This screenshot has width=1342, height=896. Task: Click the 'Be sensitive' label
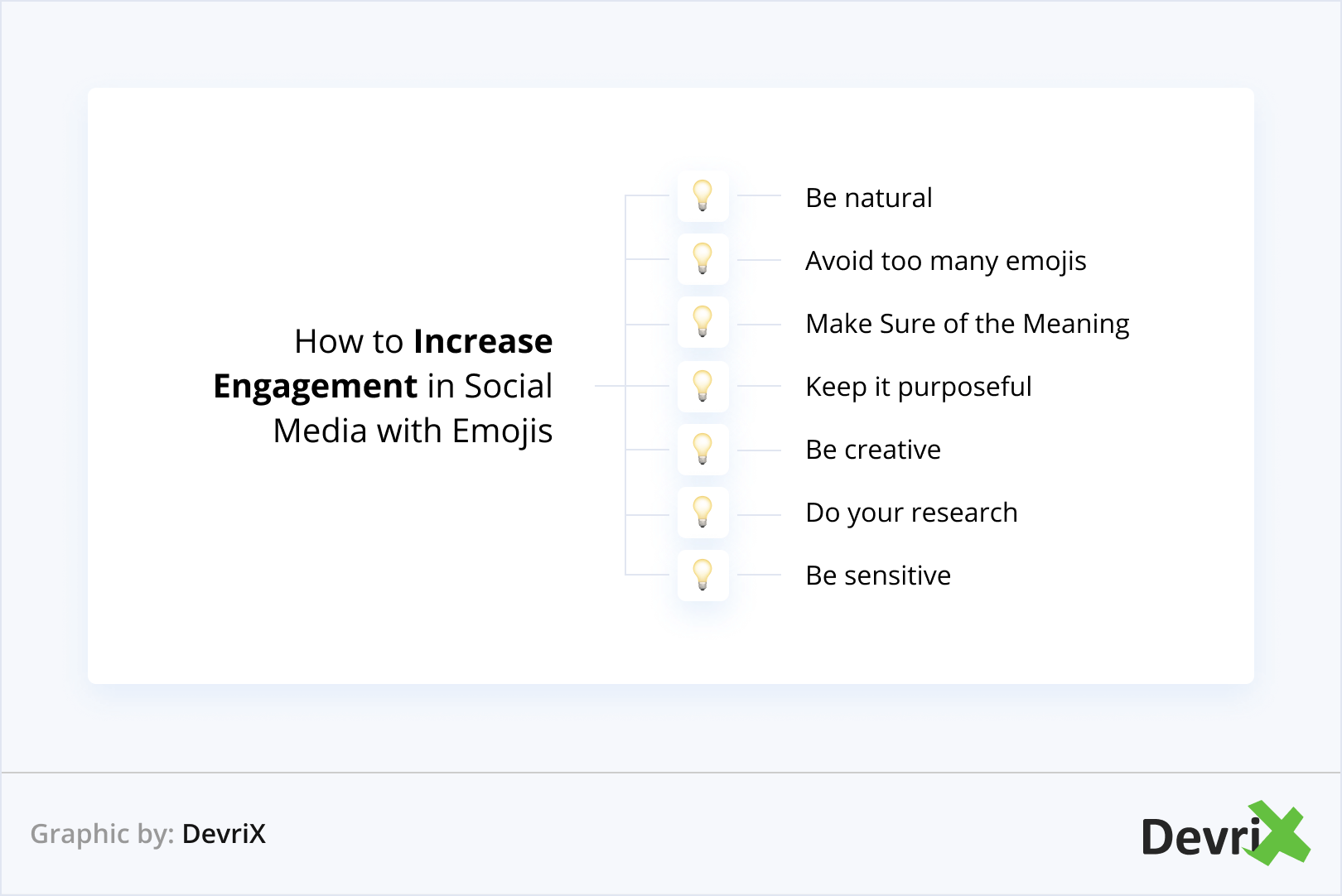click(877, 576)
